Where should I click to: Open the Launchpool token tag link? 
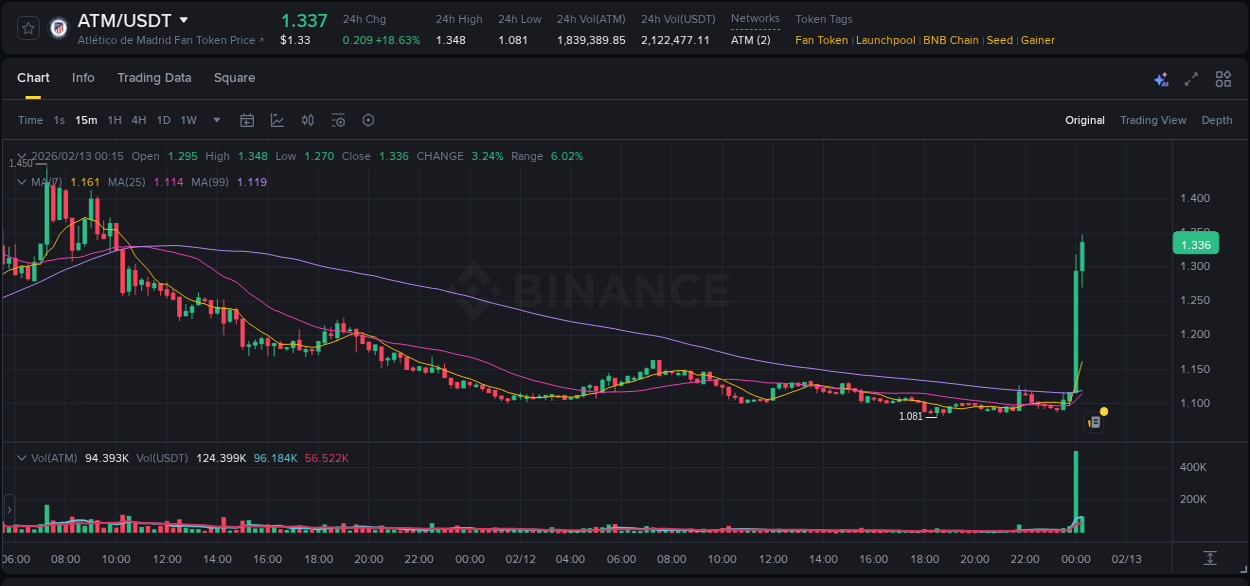tap(885, 40)
